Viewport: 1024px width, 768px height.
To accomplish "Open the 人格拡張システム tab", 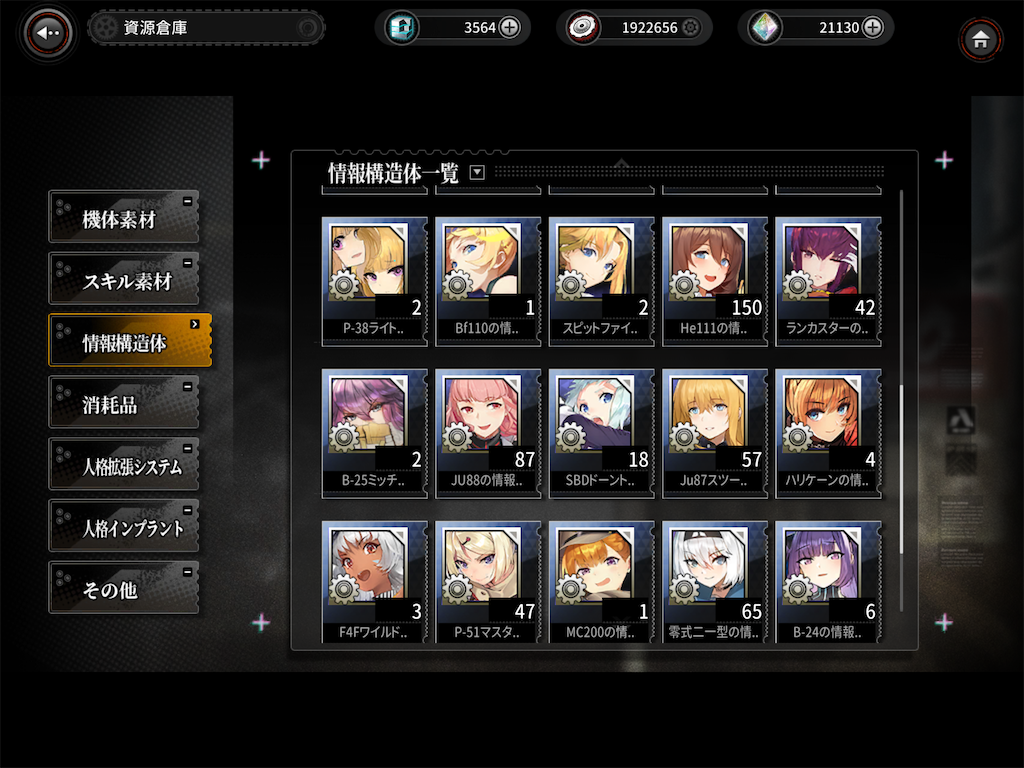I will (x=124, y=464).
